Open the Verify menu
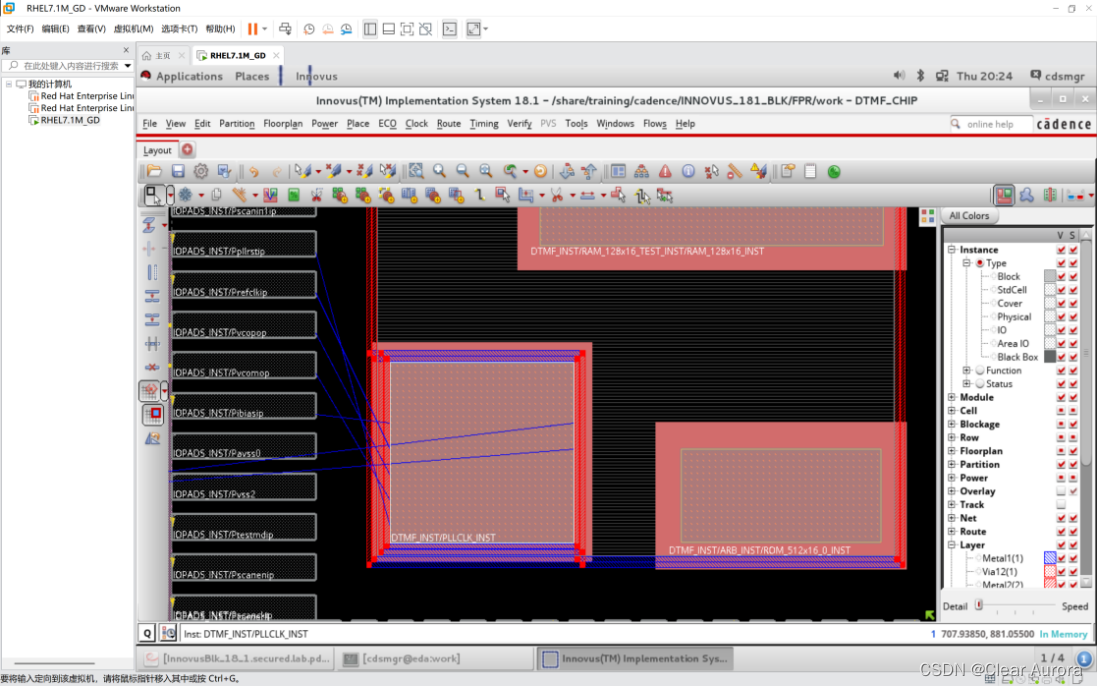The image size is (1097, 686). click(519, 124)
